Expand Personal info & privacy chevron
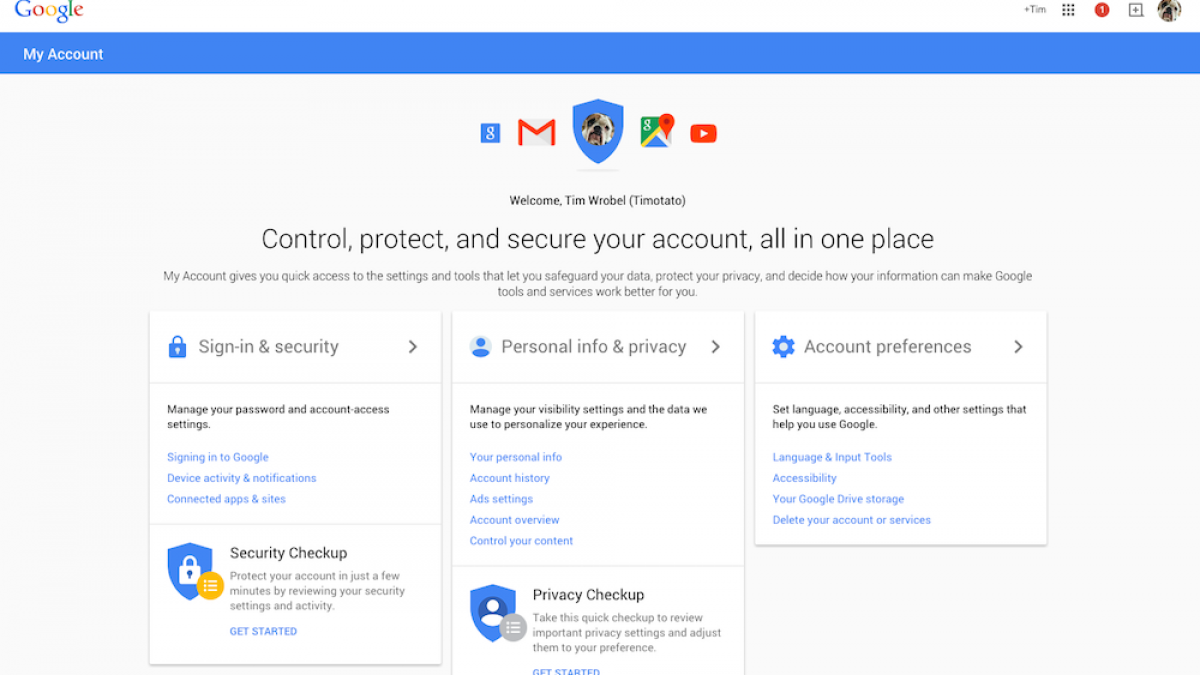1200x675 pixels. [x=715, y=347]
